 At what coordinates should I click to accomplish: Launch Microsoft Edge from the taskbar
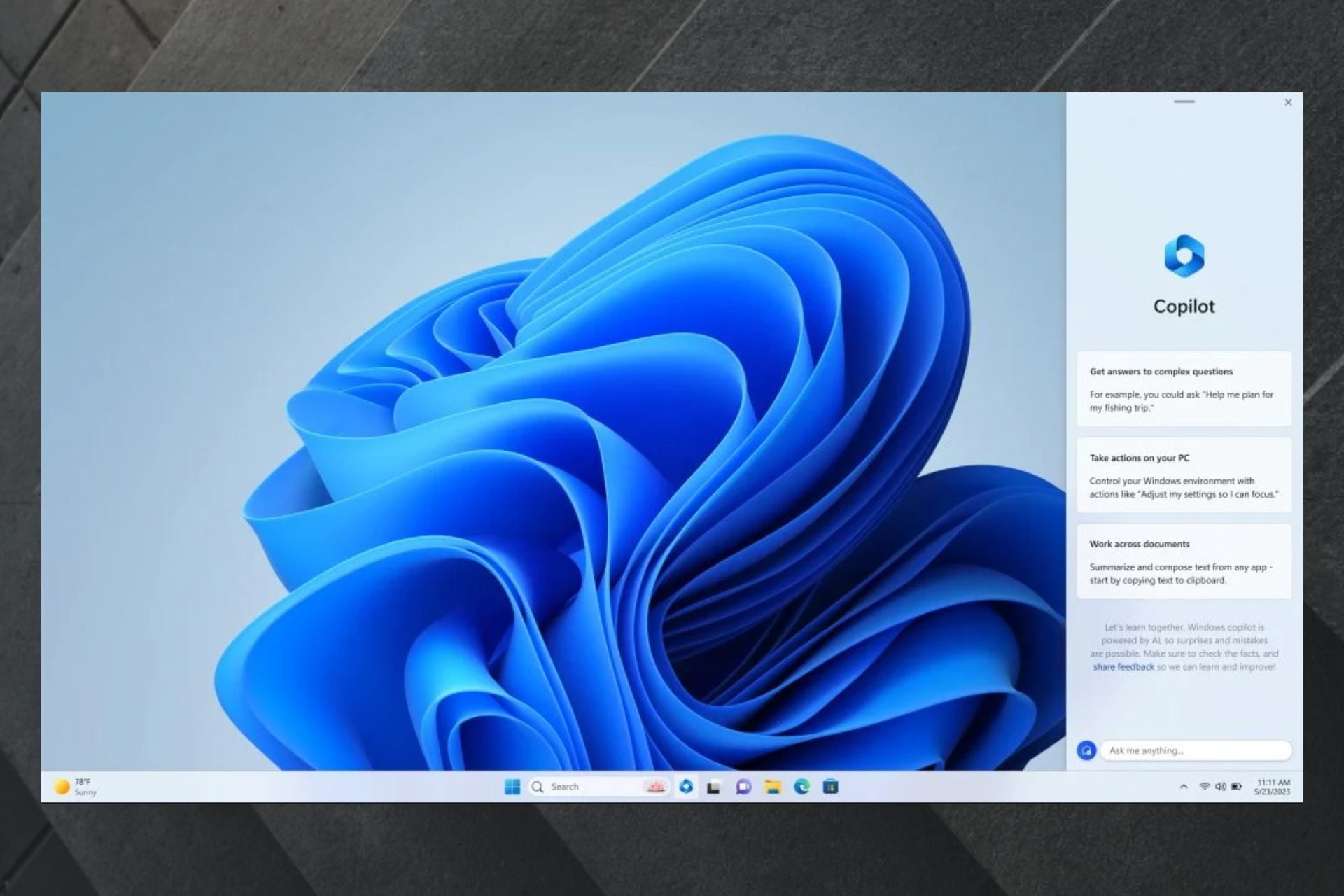[x=801, y=787]
